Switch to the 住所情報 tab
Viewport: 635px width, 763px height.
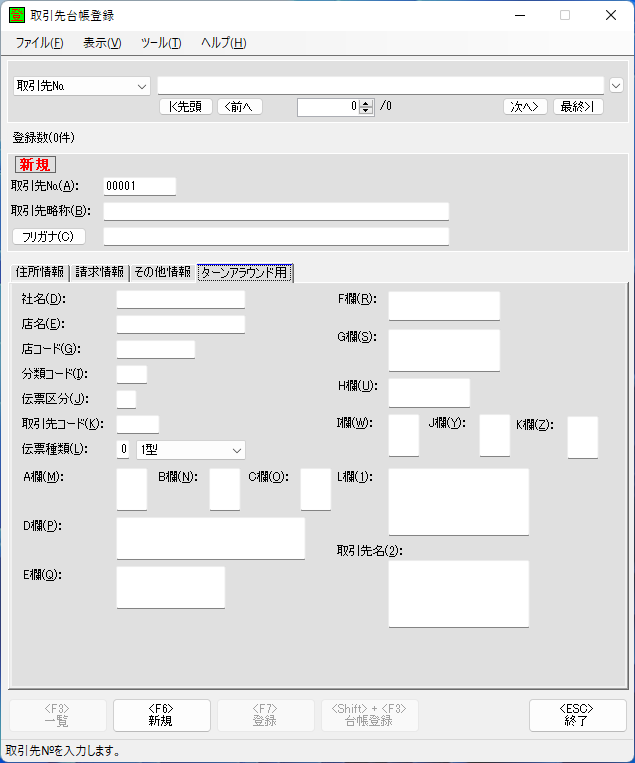(x=40, y=272)
